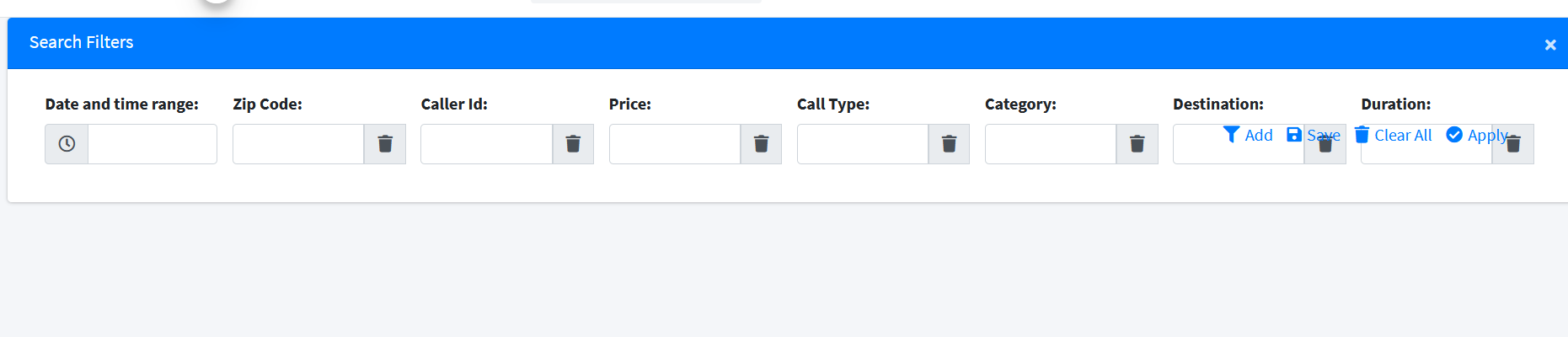This screenshot has height=337, width=1568.
Task: Focus the Date and time range field
Action: click(x=153, y=144)
